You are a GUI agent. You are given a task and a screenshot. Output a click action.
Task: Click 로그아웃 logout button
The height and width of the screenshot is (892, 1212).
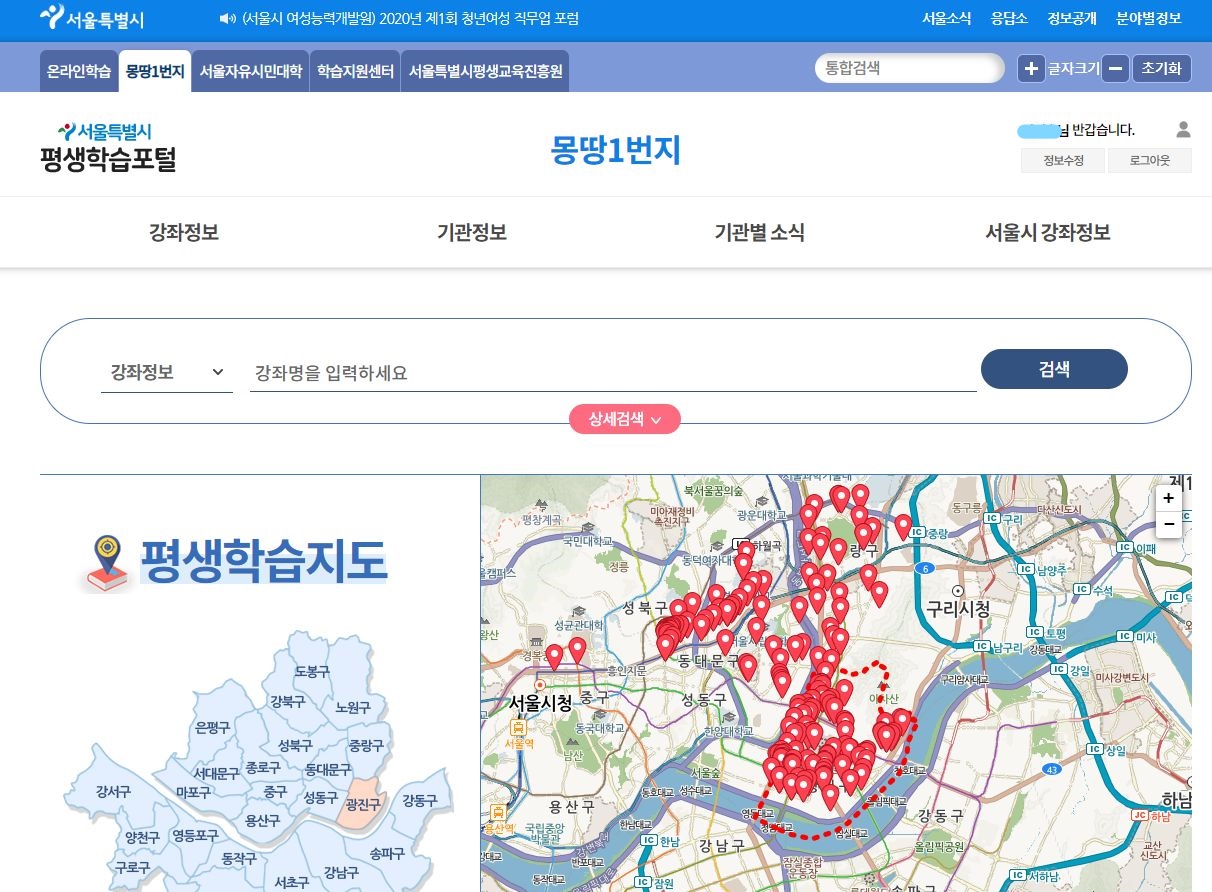pos(1149,161)
